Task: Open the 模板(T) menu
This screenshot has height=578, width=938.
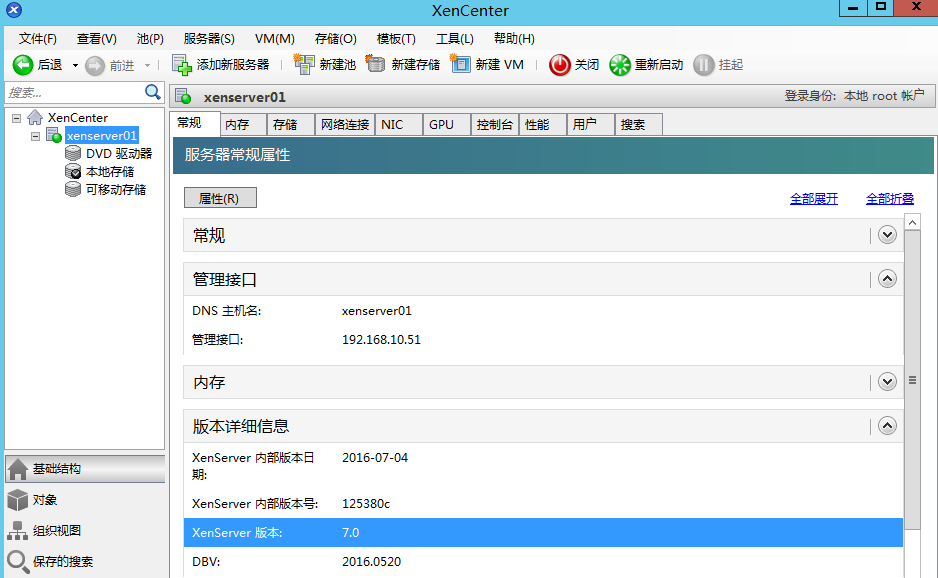Action: 396,39
